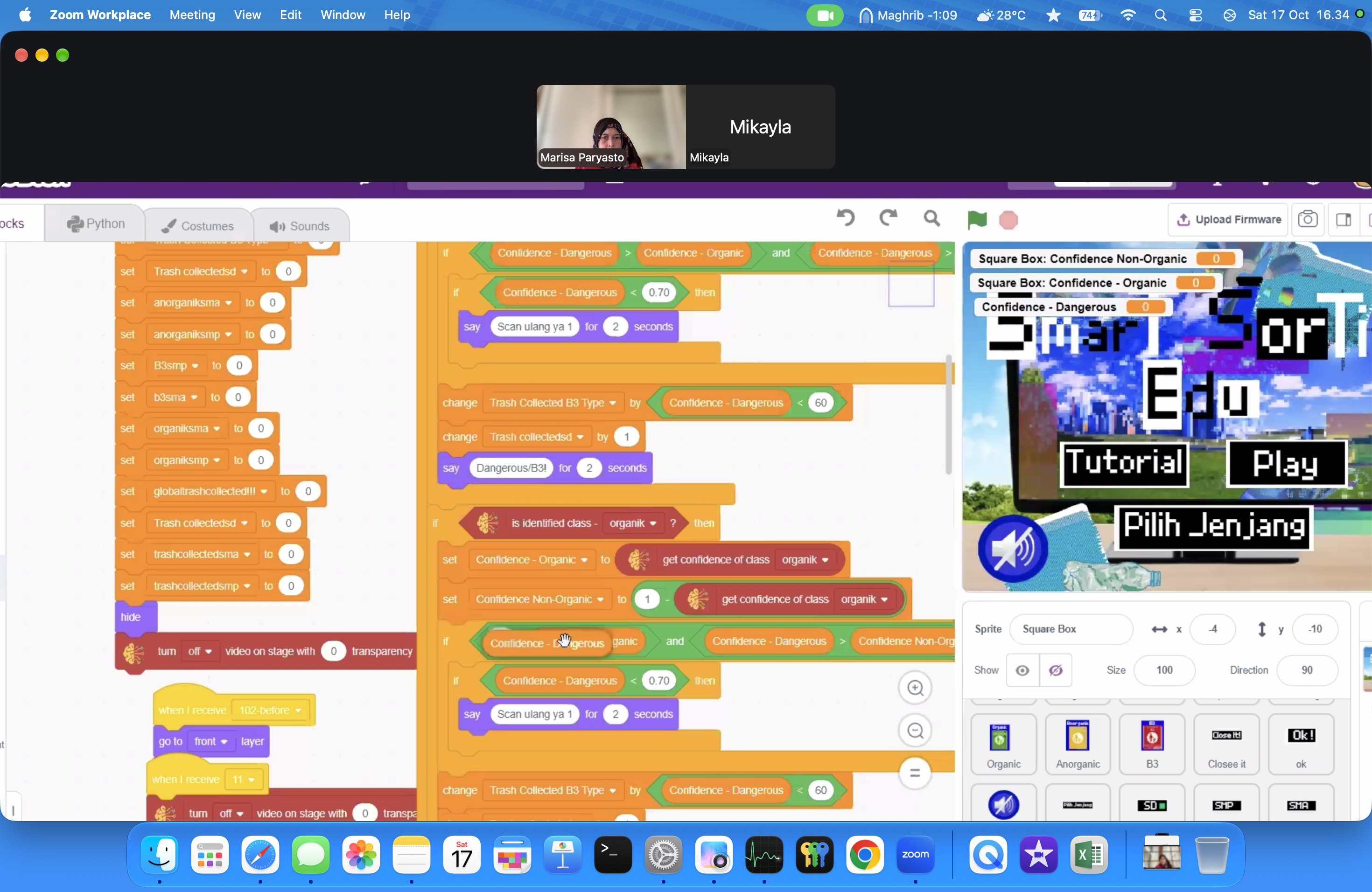
Task: Run the project with the green flag
Action: [x=977, y=220]
